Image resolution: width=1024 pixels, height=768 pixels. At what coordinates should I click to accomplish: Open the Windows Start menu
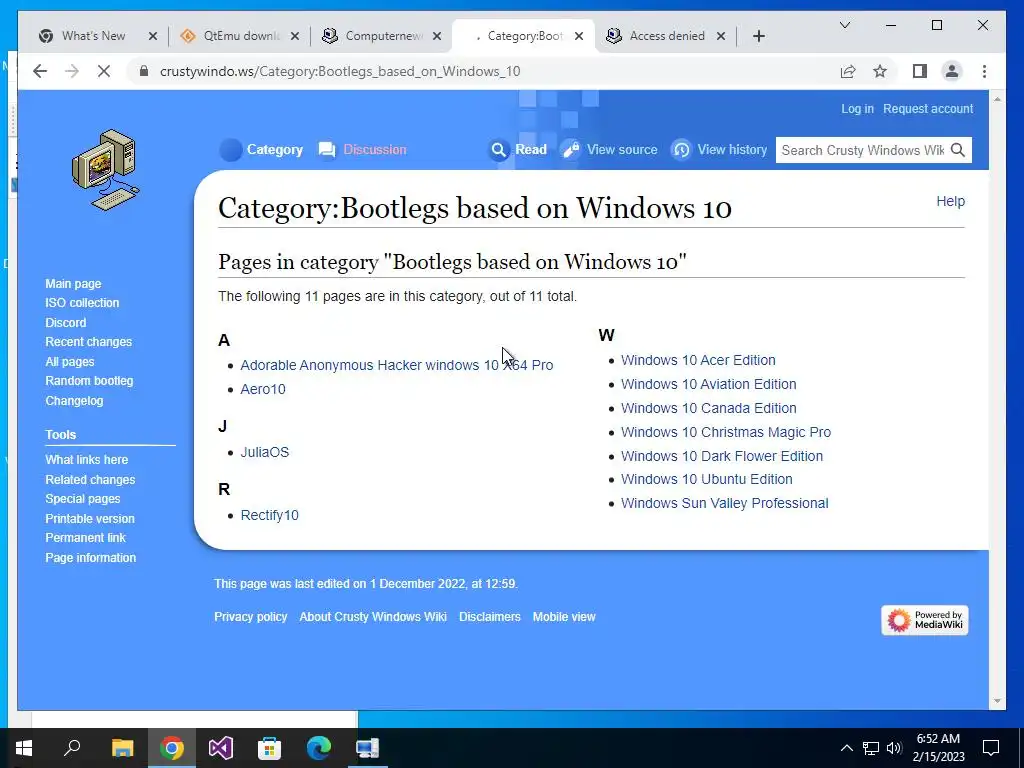(x=24, y=748)
